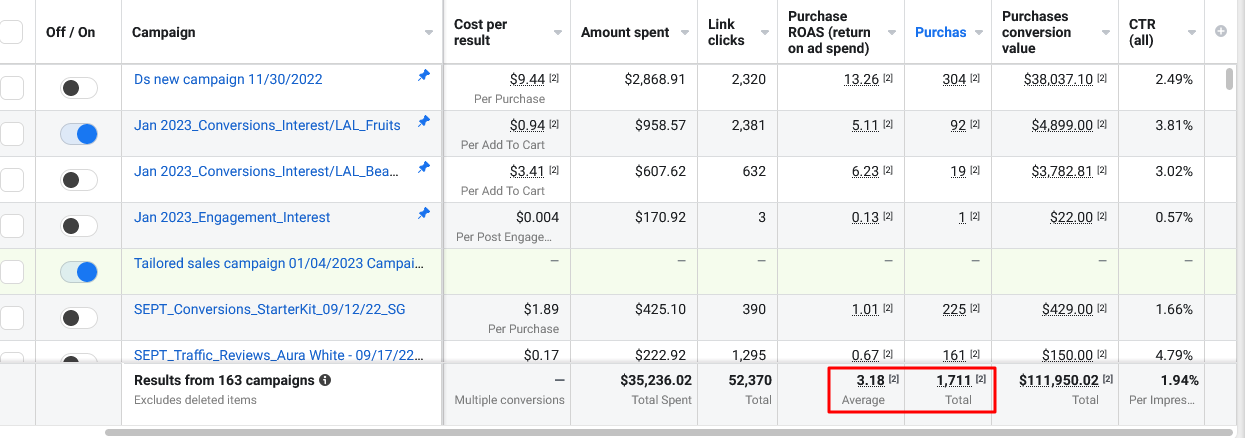
Task: Disable the Tailored sales campaign toggle
Action: point(79,272)
